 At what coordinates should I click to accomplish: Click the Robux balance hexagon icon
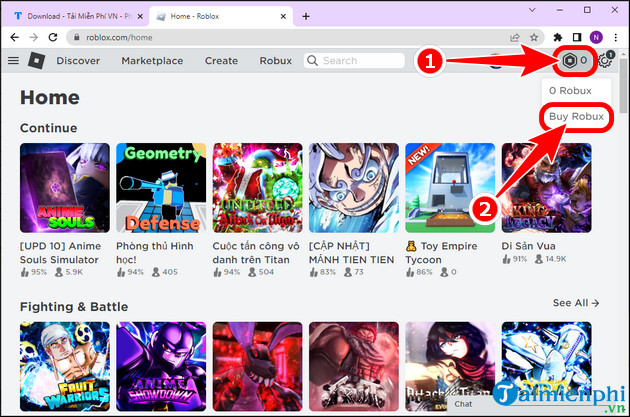(x=569, y=61)
